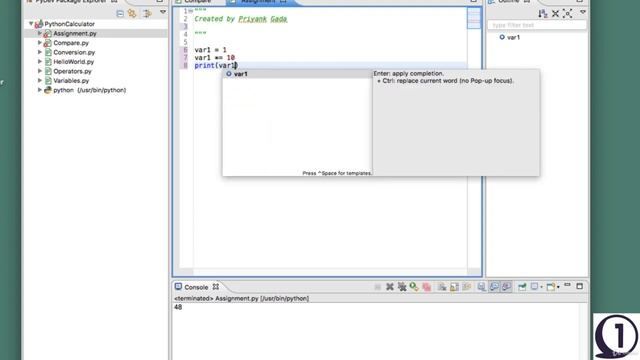This screenshot has width=640, height=360.
Task: Click the var1 completion circle icon
Action: (229, 74)
